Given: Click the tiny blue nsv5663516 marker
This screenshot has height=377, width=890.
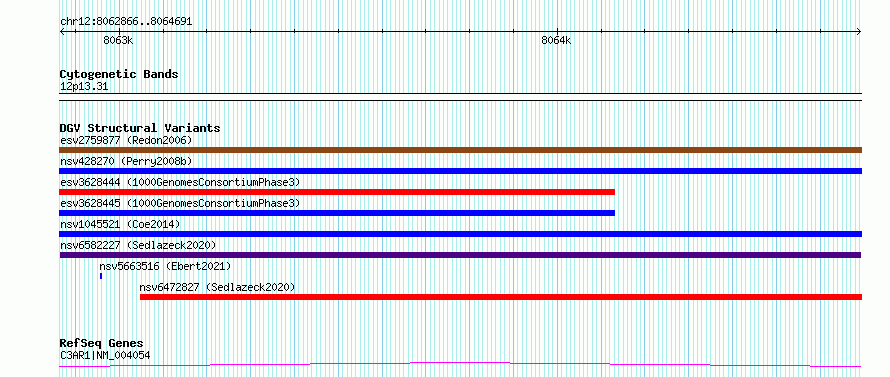Looking at the screenshot, I should tap(101, 276).
